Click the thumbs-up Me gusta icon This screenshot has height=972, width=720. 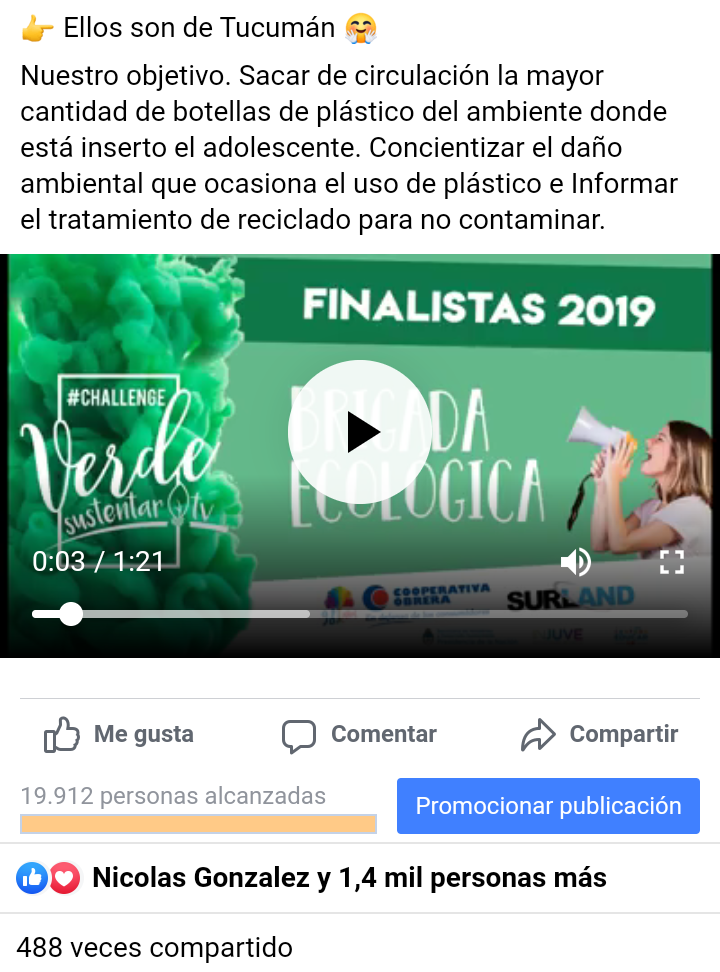[x=61, y=735]
